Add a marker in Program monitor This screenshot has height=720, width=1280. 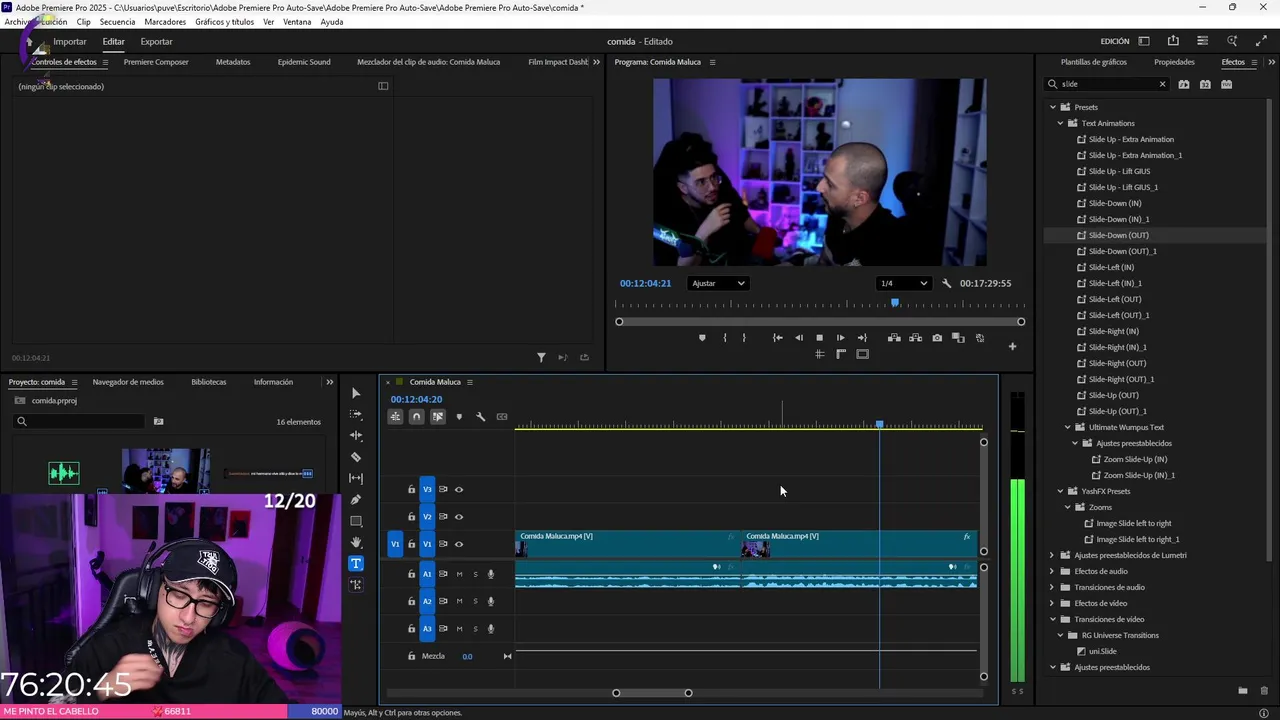pos(702,338)
